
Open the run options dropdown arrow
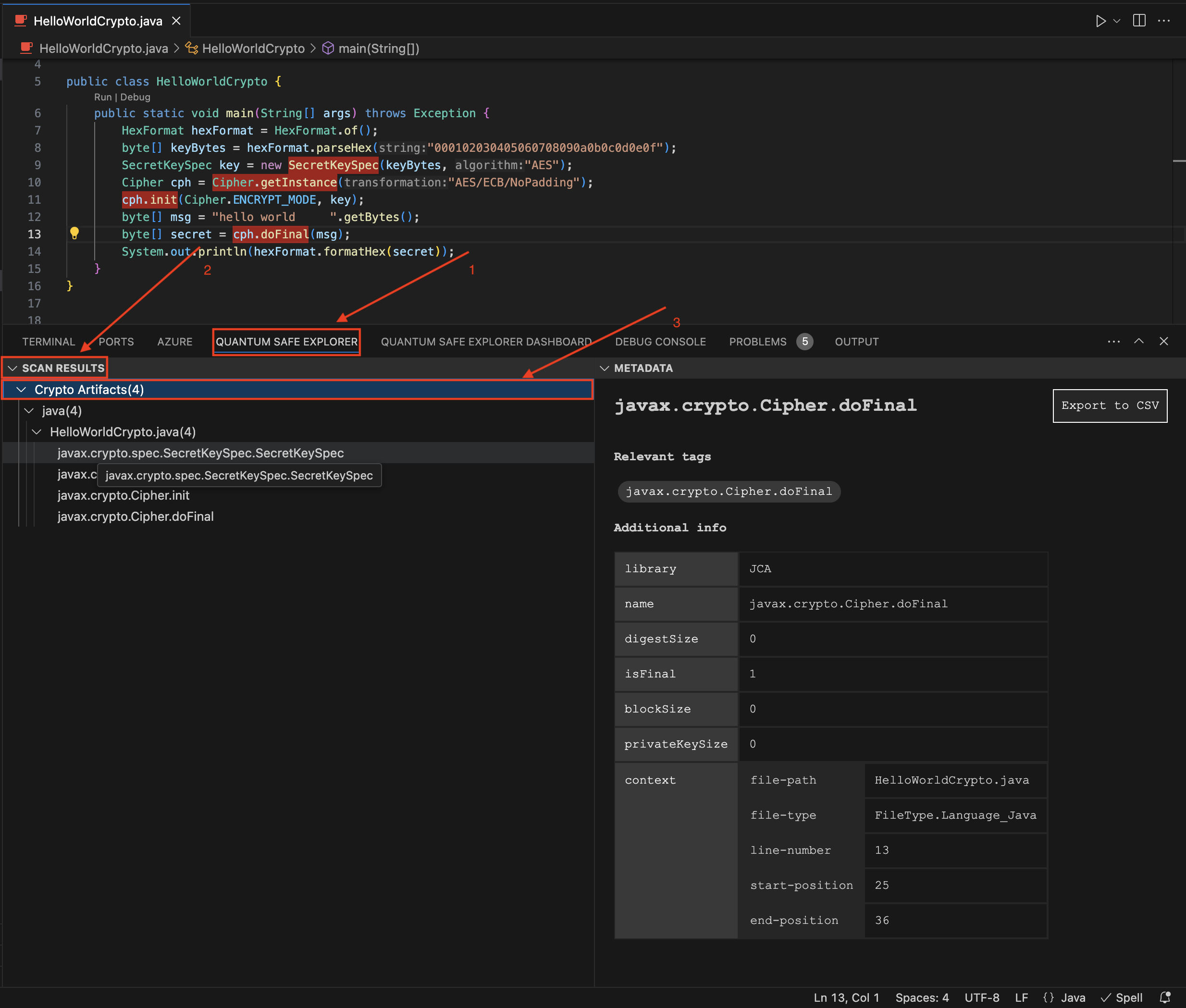pyautogui.click(x=1116, y=21)
